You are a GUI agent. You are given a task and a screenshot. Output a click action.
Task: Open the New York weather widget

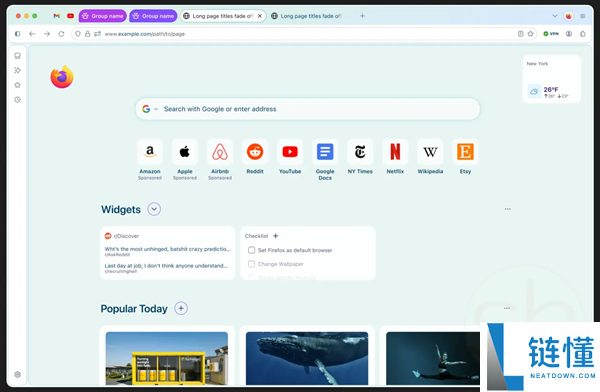coord(552,79)
